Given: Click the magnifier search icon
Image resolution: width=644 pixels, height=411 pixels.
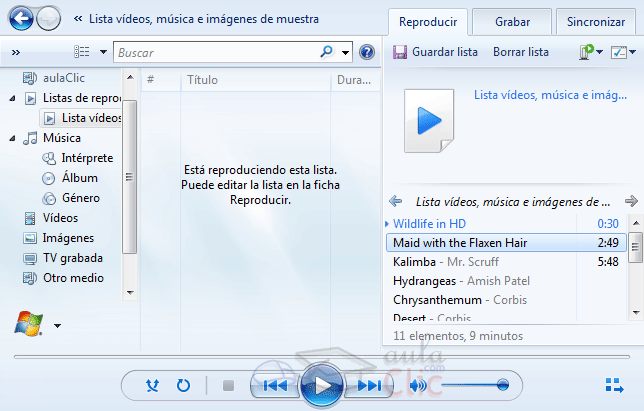Looking at the screenshot, I should tap(327, 51).
